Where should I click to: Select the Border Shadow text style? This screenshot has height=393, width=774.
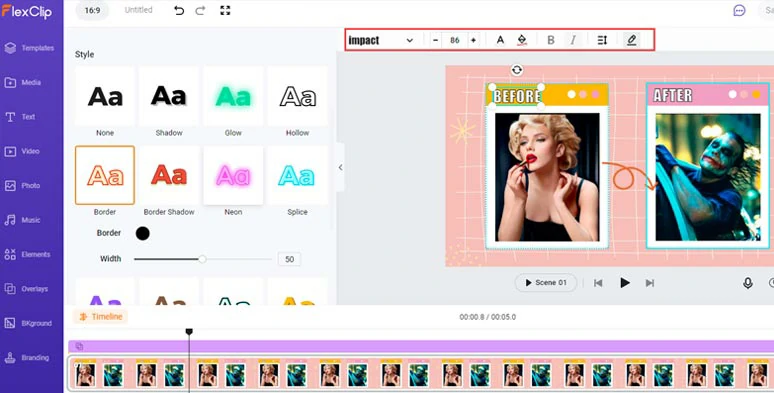point(169,175)
